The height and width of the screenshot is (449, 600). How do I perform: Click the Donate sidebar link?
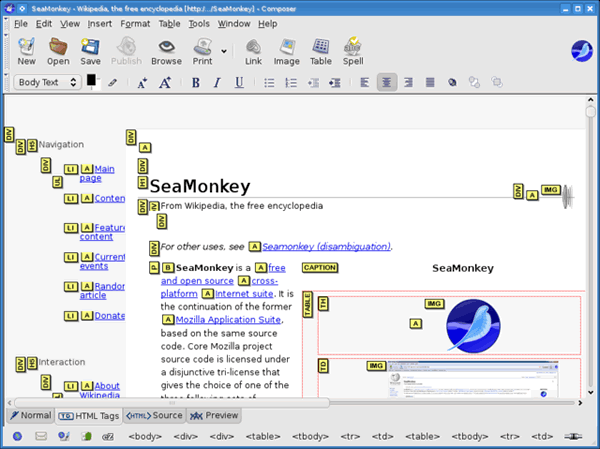[x=110, y=316]
